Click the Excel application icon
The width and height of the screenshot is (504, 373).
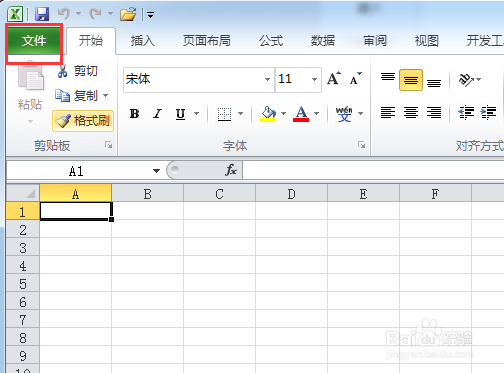point(15,14)
